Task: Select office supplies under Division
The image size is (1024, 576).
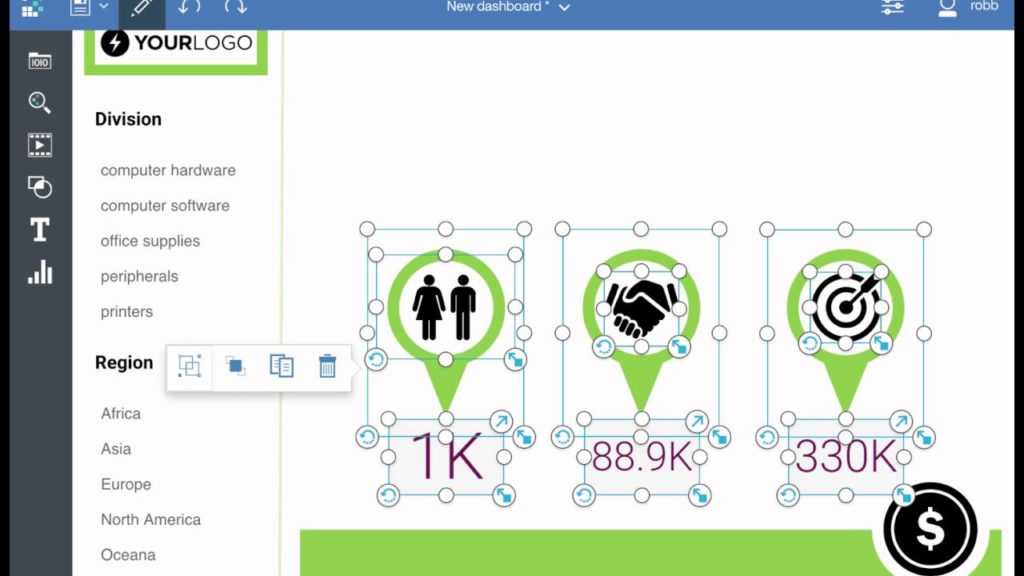Action: coord(149,241)
